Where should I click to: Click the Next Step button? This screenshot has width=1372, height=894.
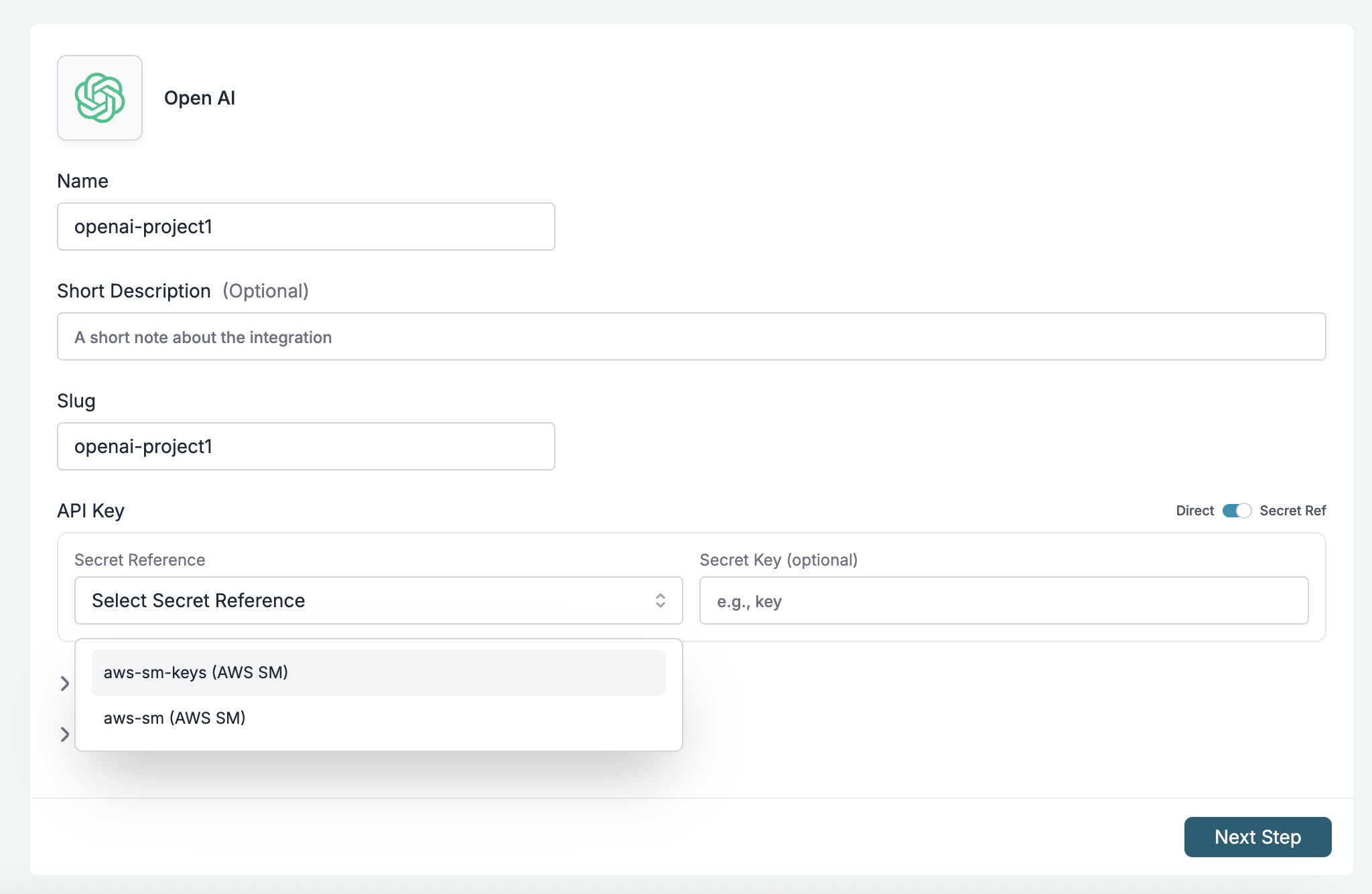(x=1257, y=837)
